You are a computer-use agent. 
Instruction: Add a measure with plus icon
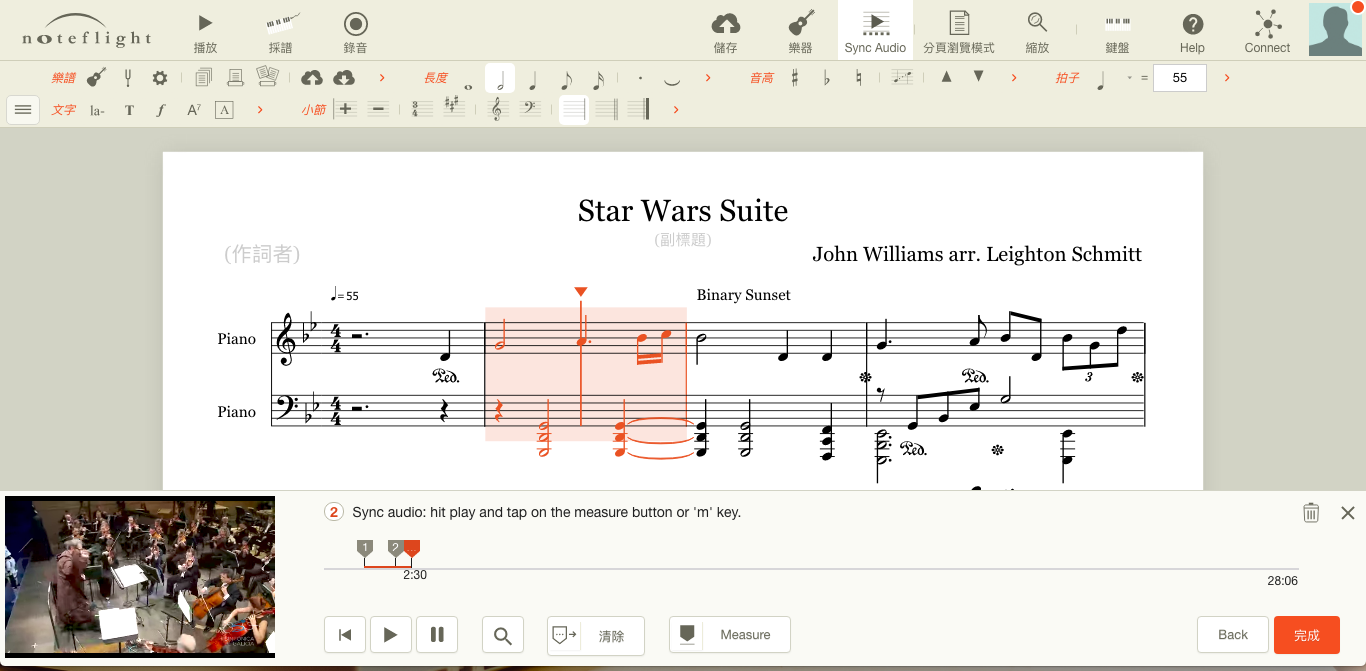click(x=345, y=109)
